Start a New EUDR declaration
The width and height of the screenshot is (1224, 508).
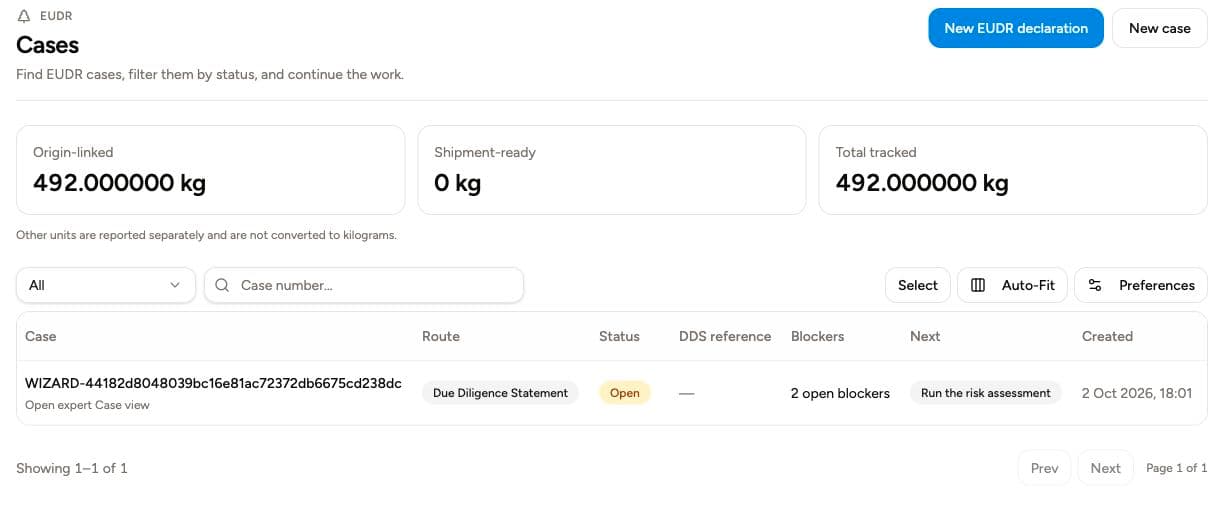pos(1016,28)
